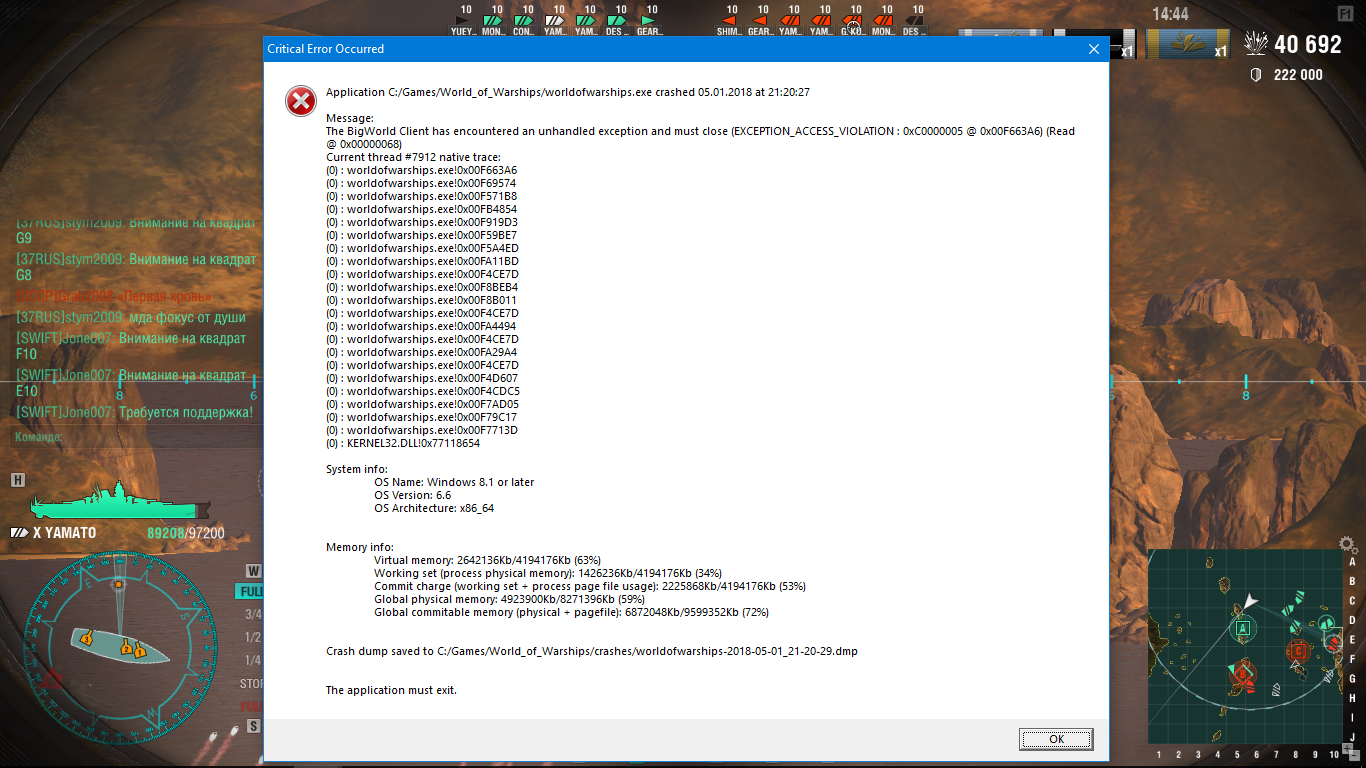Click 3/4 speed on the throttle gauge
The height and width of the screenshot is (768, 1366).
click(253, 614)
